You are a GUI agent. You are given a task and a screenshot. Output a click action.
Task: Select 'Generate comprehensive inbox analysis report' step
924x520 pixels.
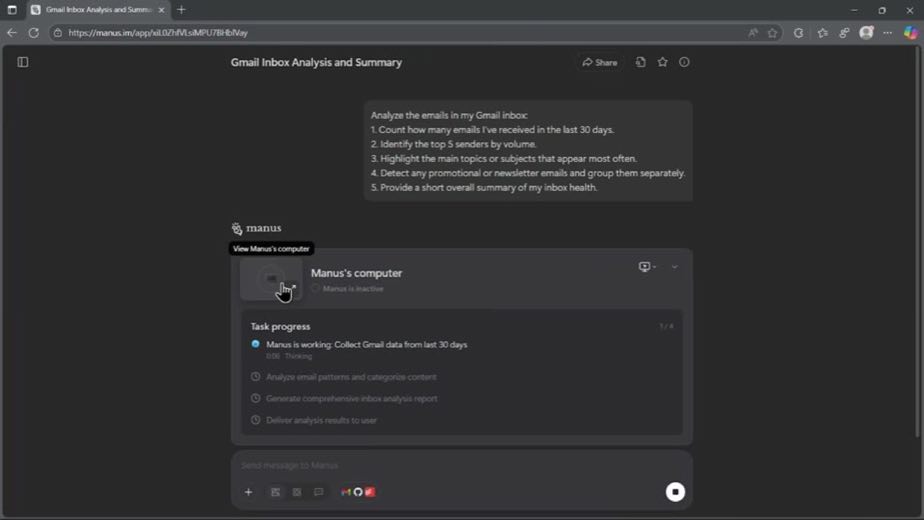[351, 399]
